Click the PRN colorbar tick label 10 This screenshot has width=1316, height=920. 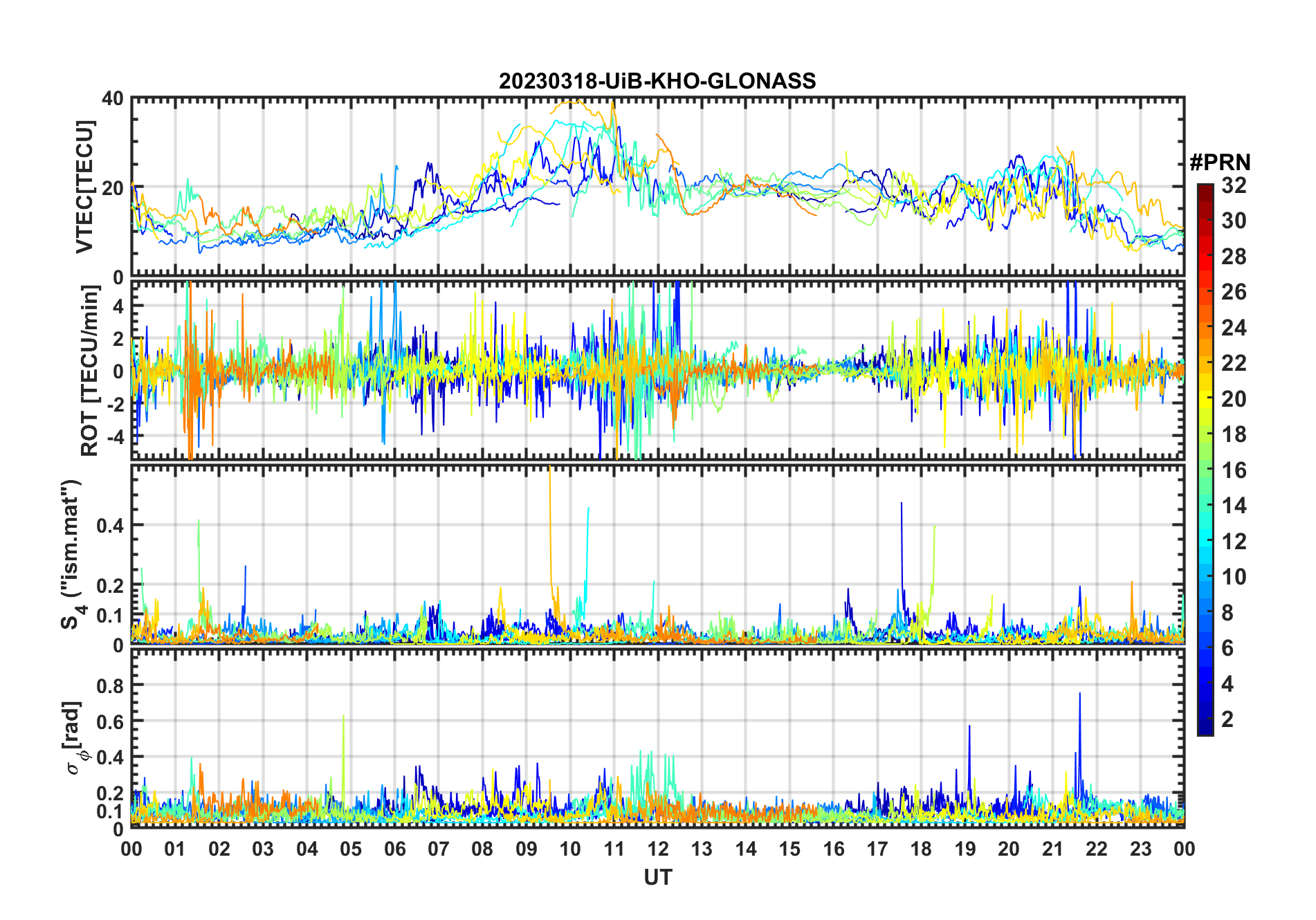tap(1234, 577)
